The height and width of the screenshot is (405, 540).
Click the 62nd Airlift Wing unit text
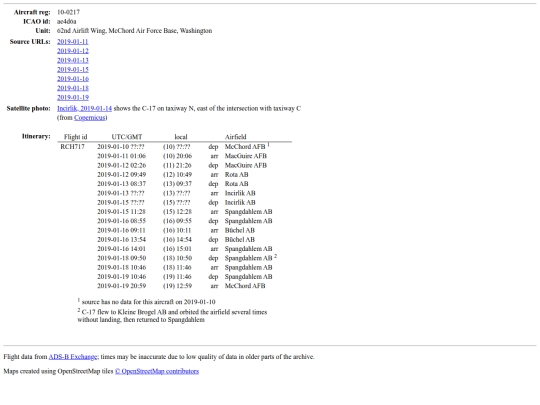coord(134,31)
